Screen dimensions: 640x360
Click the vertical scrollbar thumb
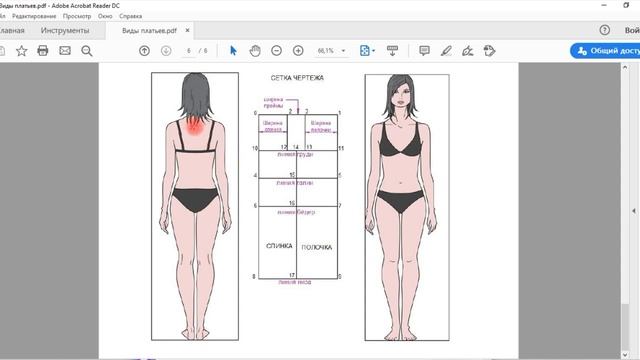click(x=625, y=326)
